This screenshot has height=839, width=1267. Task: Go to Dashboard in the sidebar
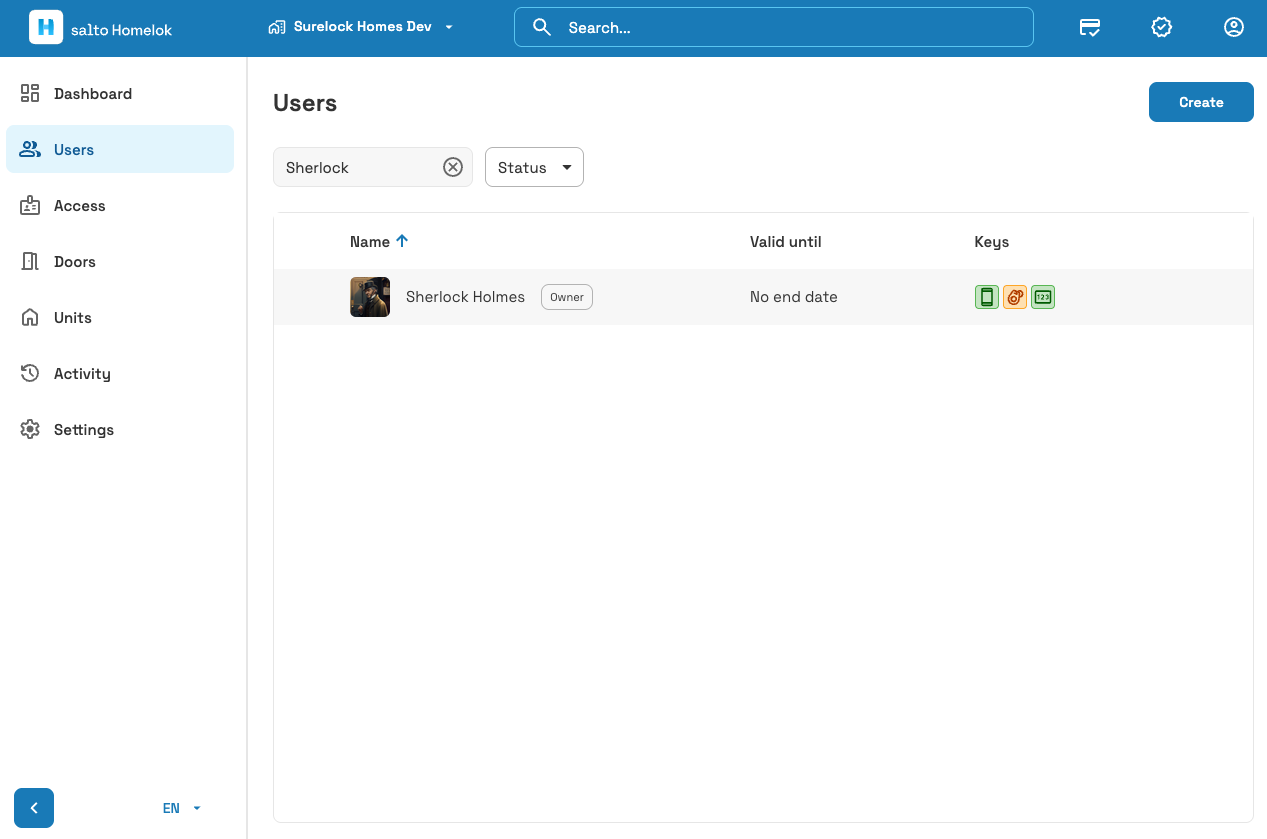pos(120,94)
